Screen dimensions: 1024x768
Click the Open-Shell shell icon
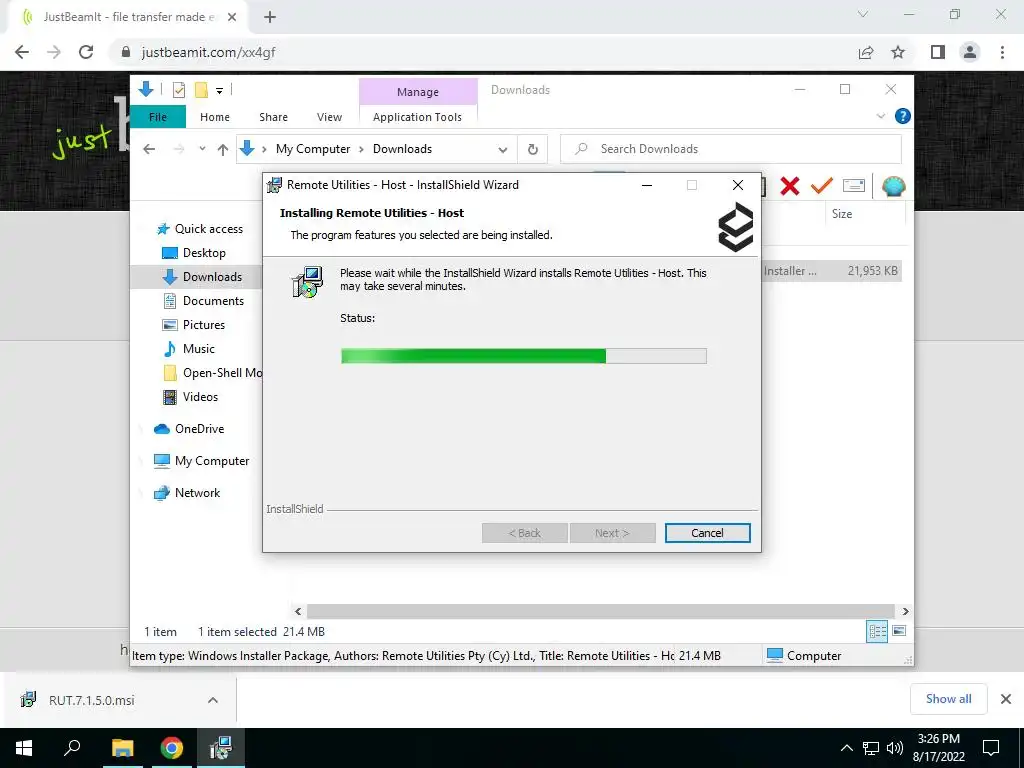coord(893,186)
